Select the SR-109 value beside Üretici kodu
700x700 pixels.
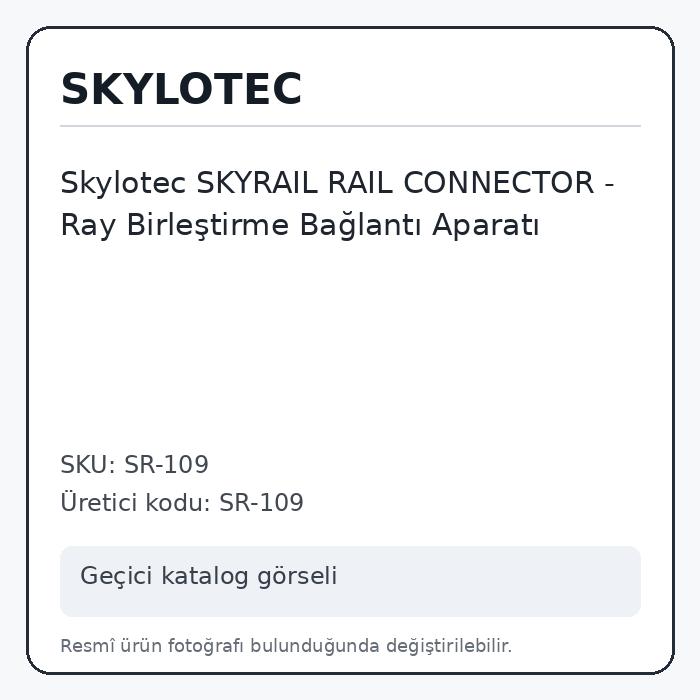point(261,503)
